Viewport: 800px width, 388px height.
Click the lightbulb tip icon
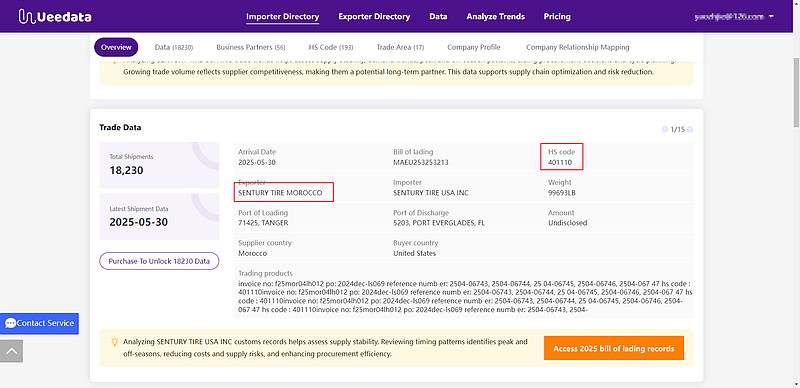(x=115, y=342)
